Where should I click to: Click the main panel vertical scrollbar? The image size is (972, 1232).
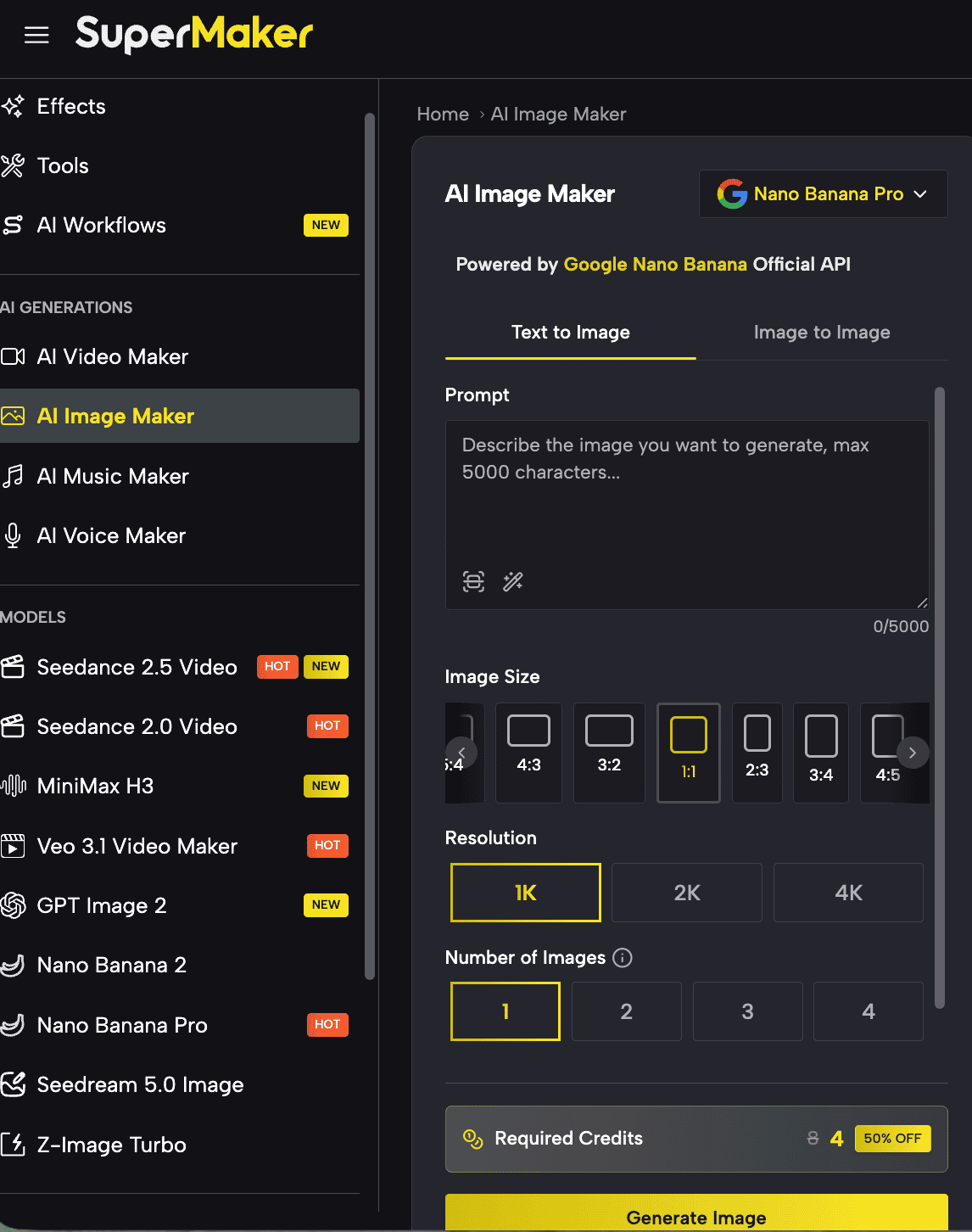939,697
